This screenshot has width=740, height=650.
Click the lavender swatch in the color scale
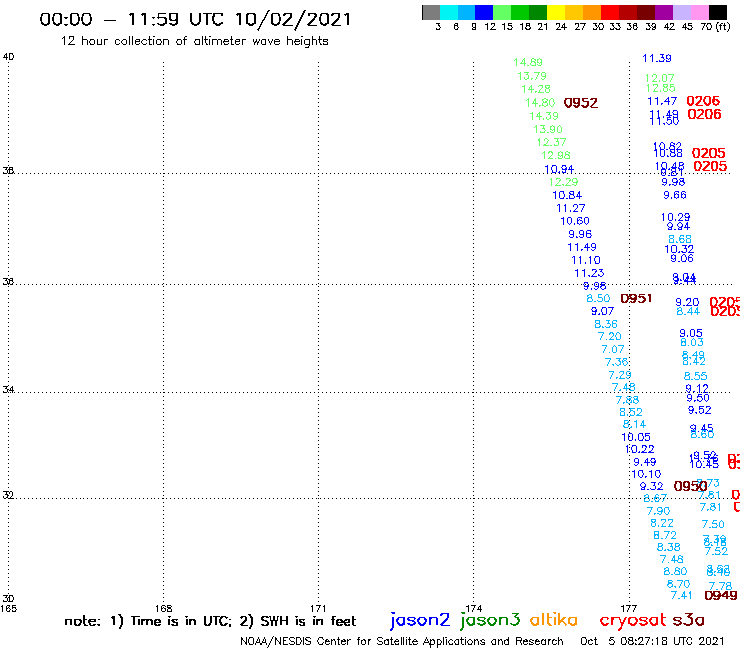click(x=681, y=13)
